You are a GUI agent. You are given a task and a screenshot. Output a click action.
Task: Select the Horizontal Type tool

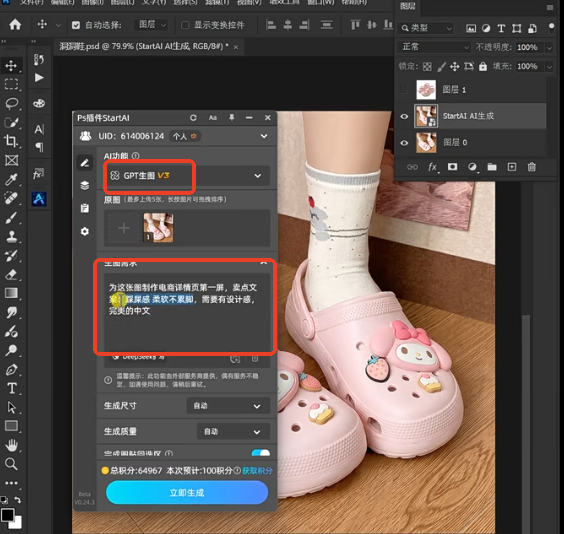[x=11, y=388]
